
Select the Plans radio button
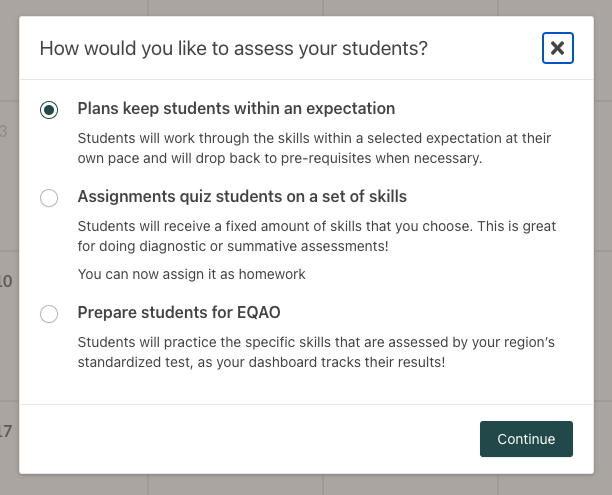coord(49,109)
